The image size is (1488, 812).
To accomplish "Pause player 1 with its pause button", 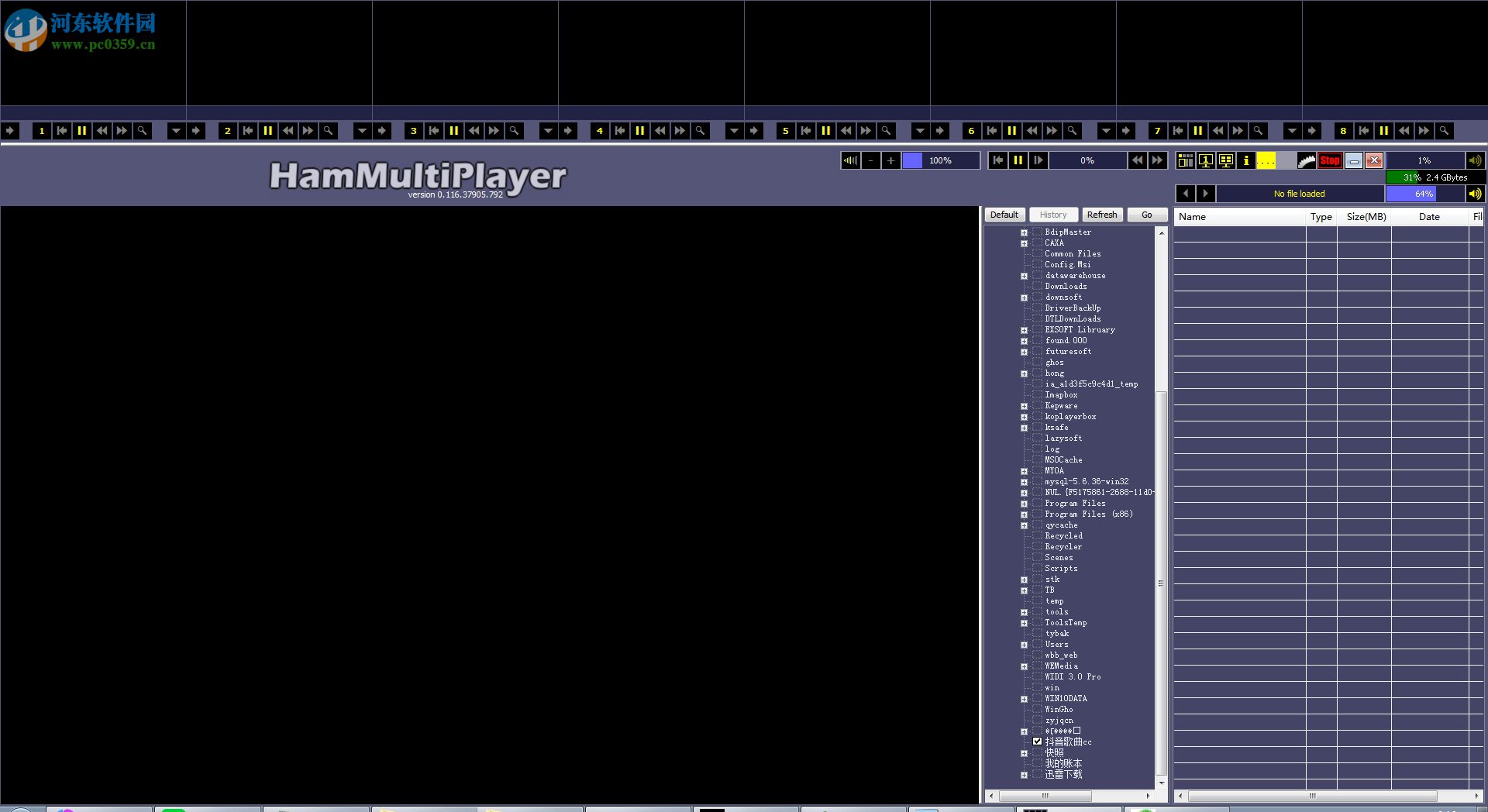I will coord(82,131).
